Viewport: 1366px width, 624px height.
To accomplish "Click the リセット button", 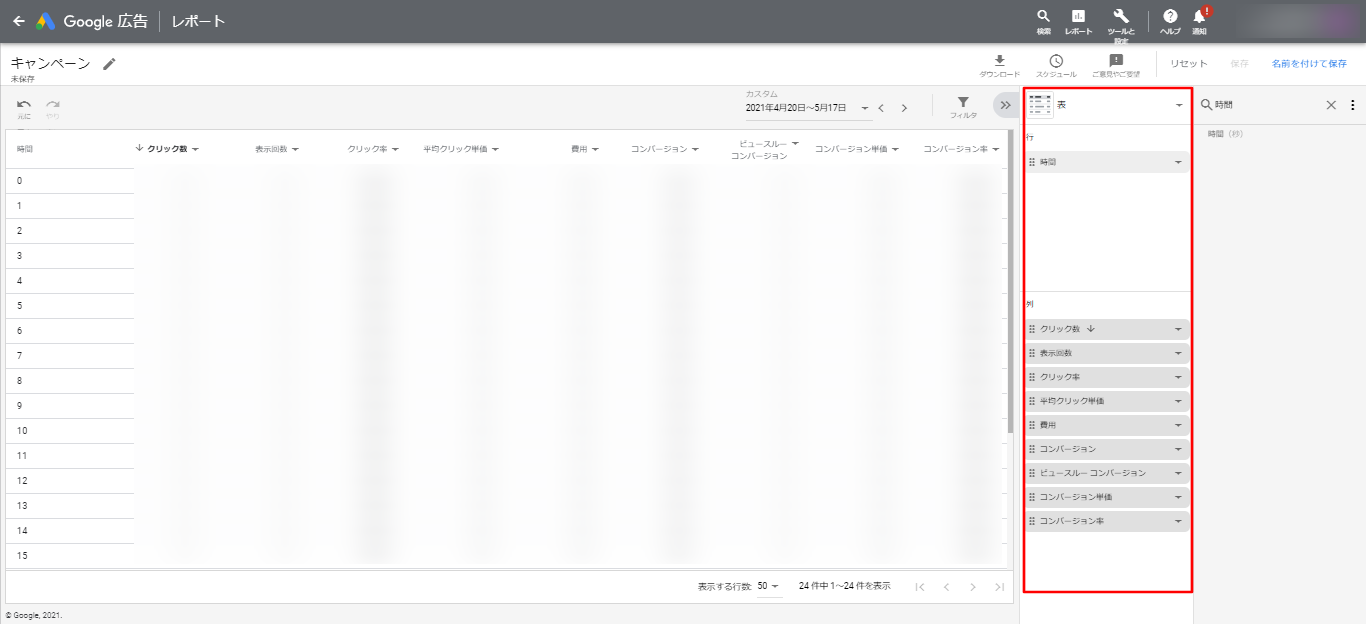I will click(1189, 64).
